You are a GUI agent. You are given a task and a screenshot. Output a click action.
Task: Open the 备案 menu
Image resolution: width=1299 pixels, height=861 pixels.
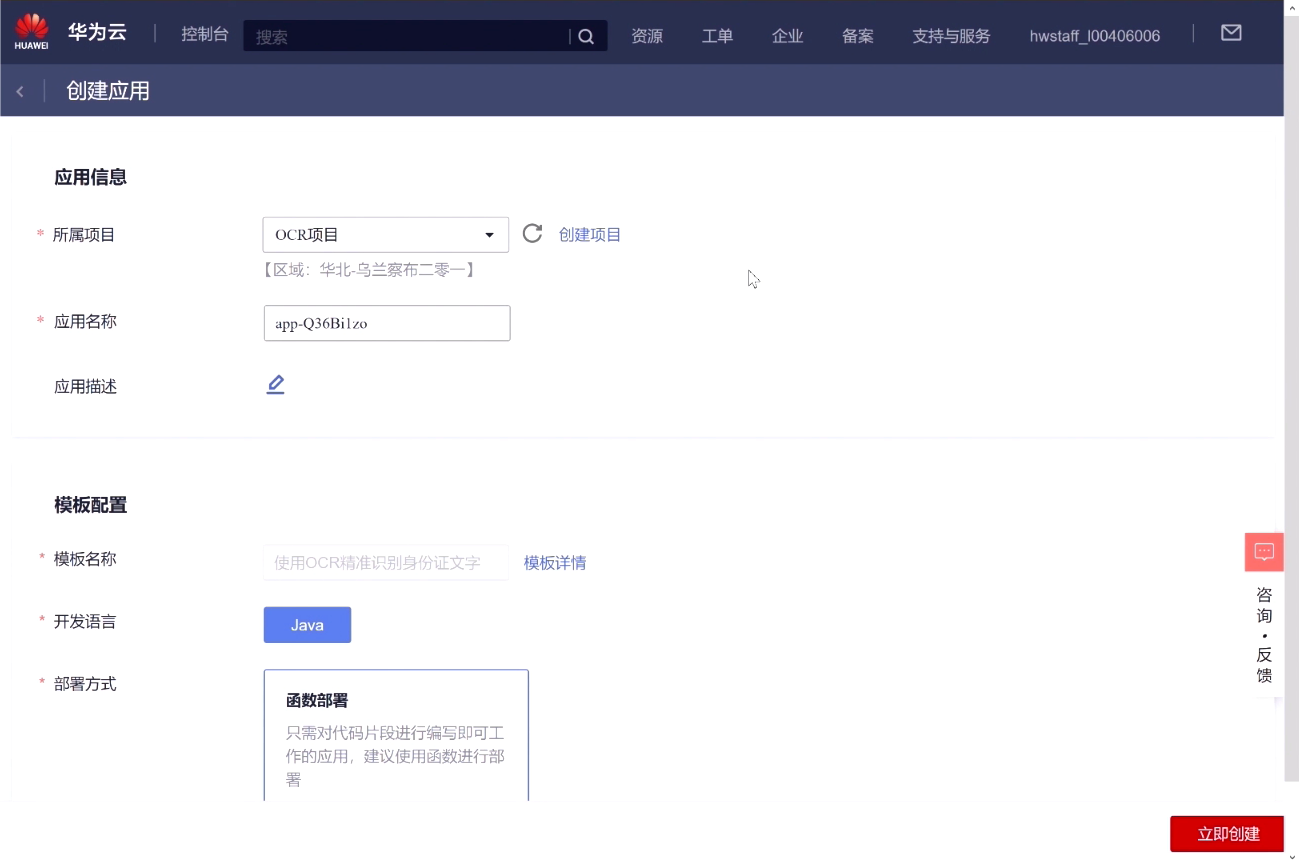click(x=858, y=36)
